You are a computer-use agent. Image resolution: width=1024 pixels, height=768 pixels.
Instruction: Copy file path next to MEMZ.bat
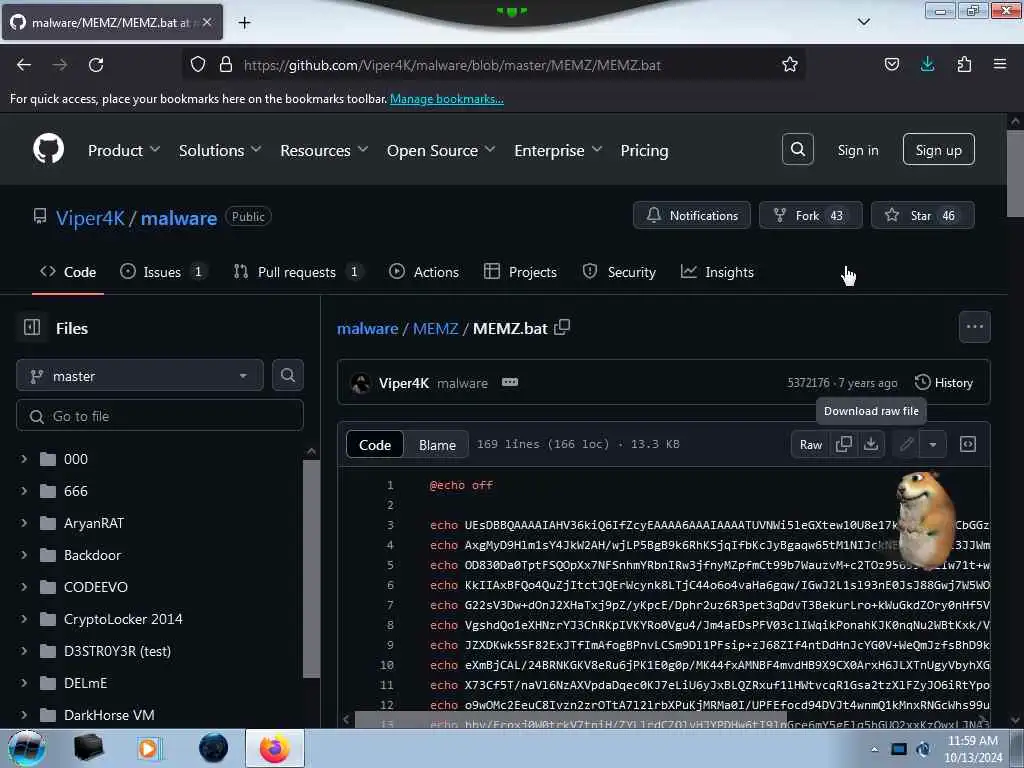coord(562,327)
